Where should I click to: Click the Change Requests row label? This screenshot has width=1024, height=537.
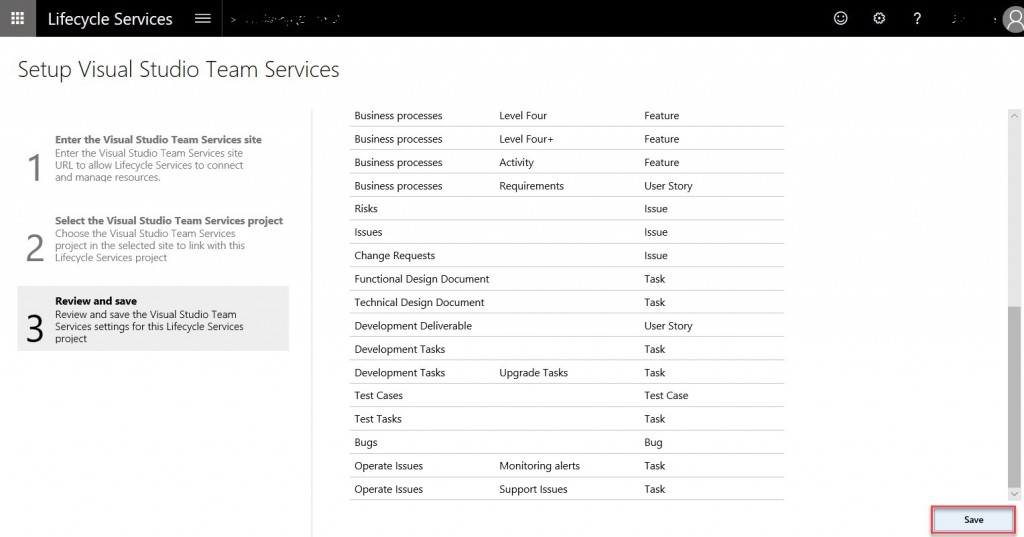(x=394, y=256)
